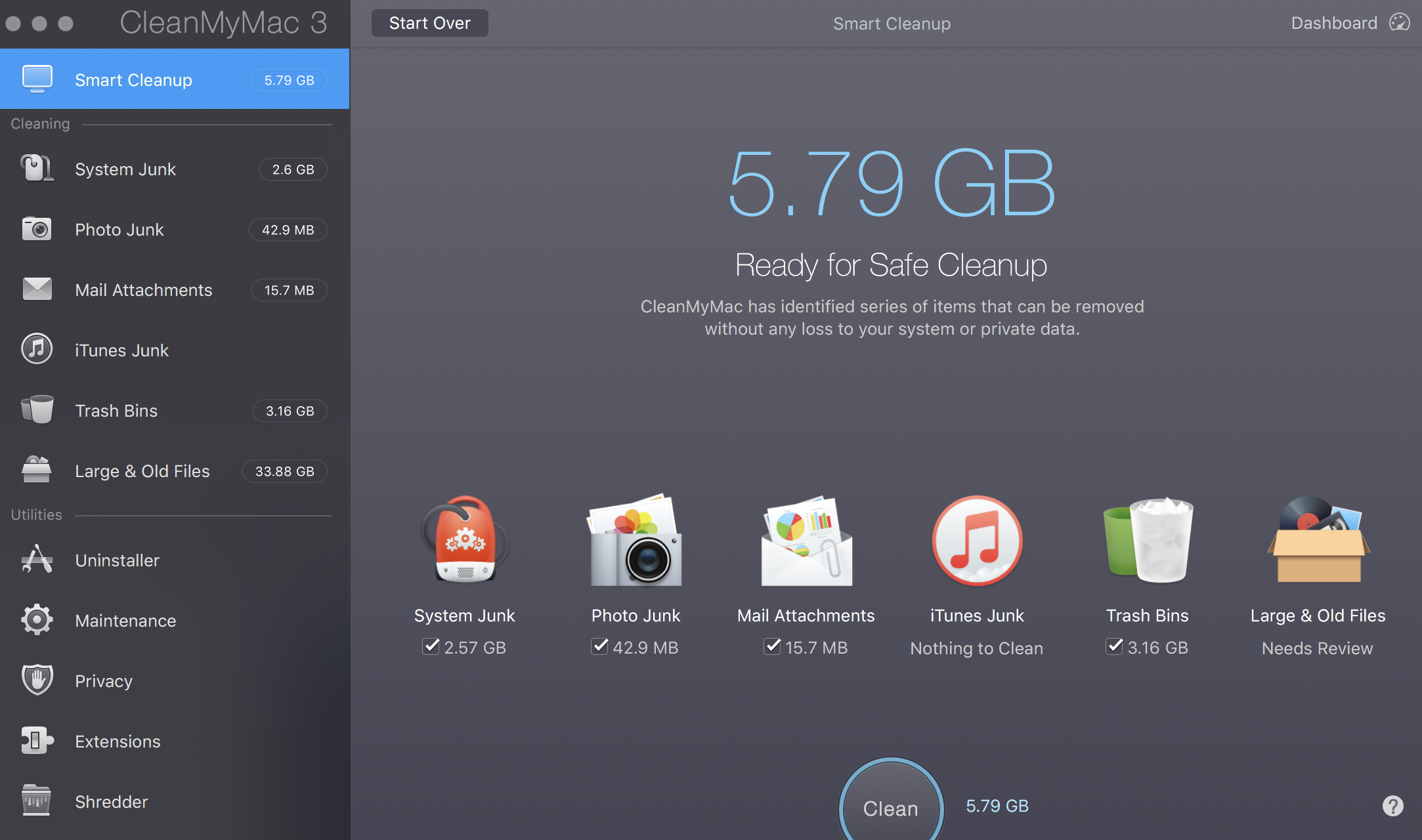Click the 'Ready for Safe Cleanup' heading
Viewport: 1422px width, 840px height.
[x=891, y=265]
